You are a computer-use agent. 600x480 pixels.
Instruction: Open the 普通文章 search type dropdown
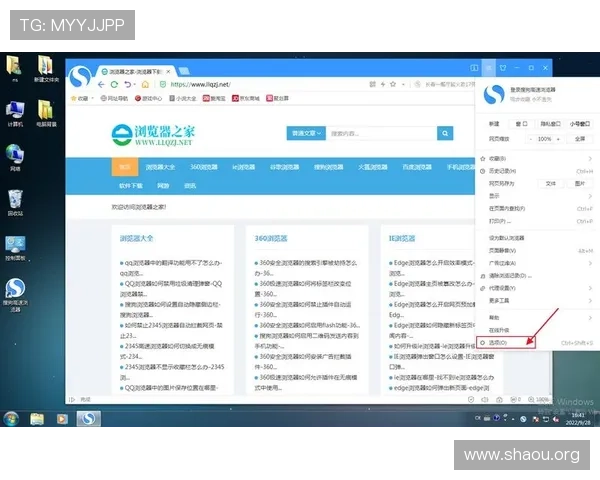tap(306, 133)
